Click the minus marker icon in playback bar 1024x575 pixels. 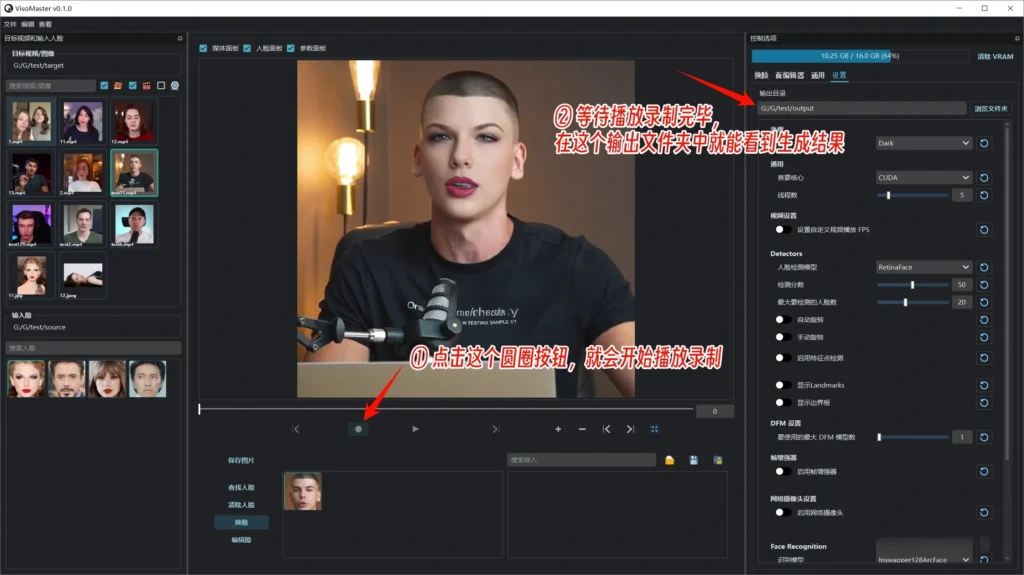[582, 429]
